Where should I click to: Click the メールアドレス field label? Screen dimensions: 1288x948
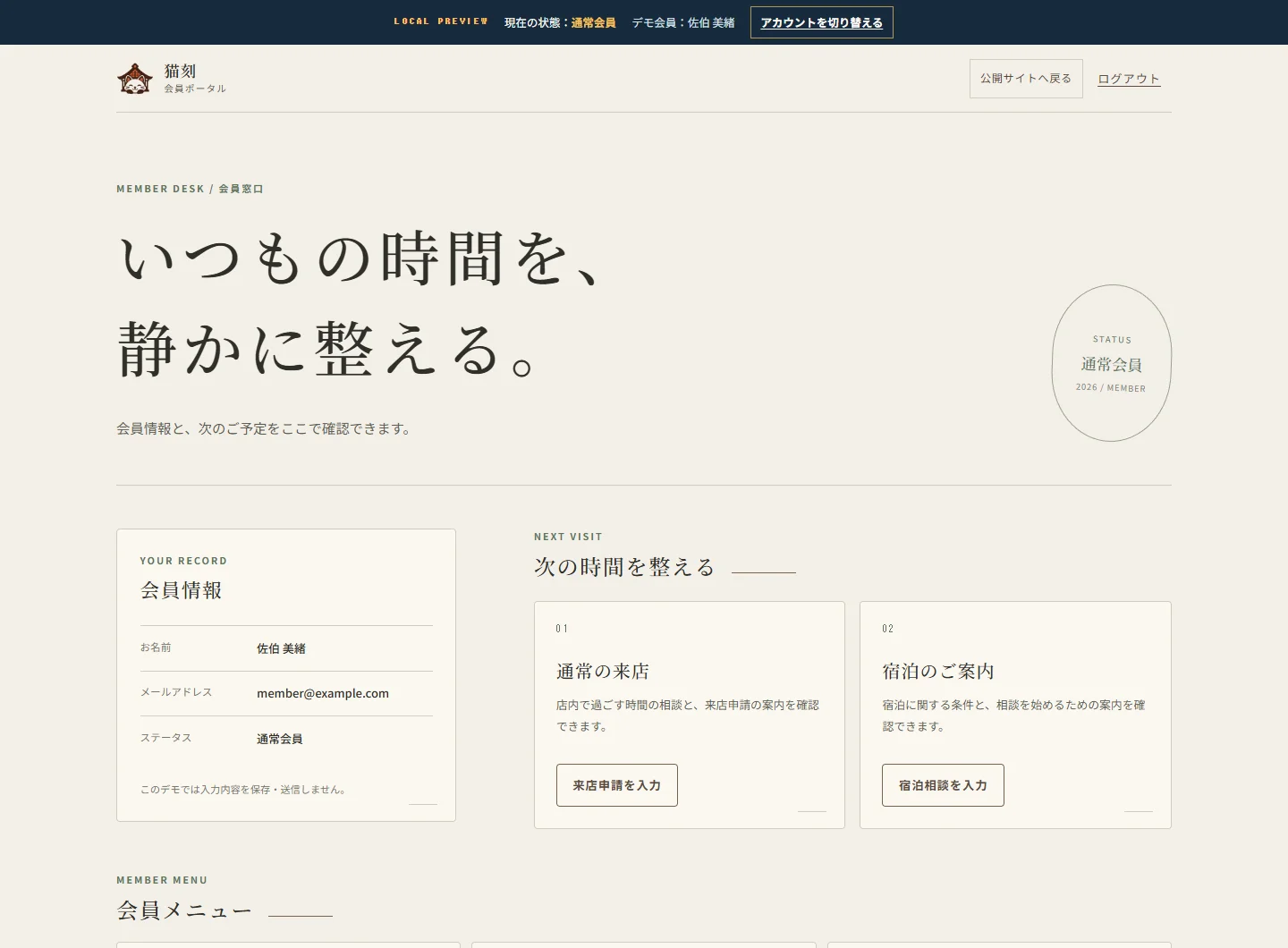(176, 692)
